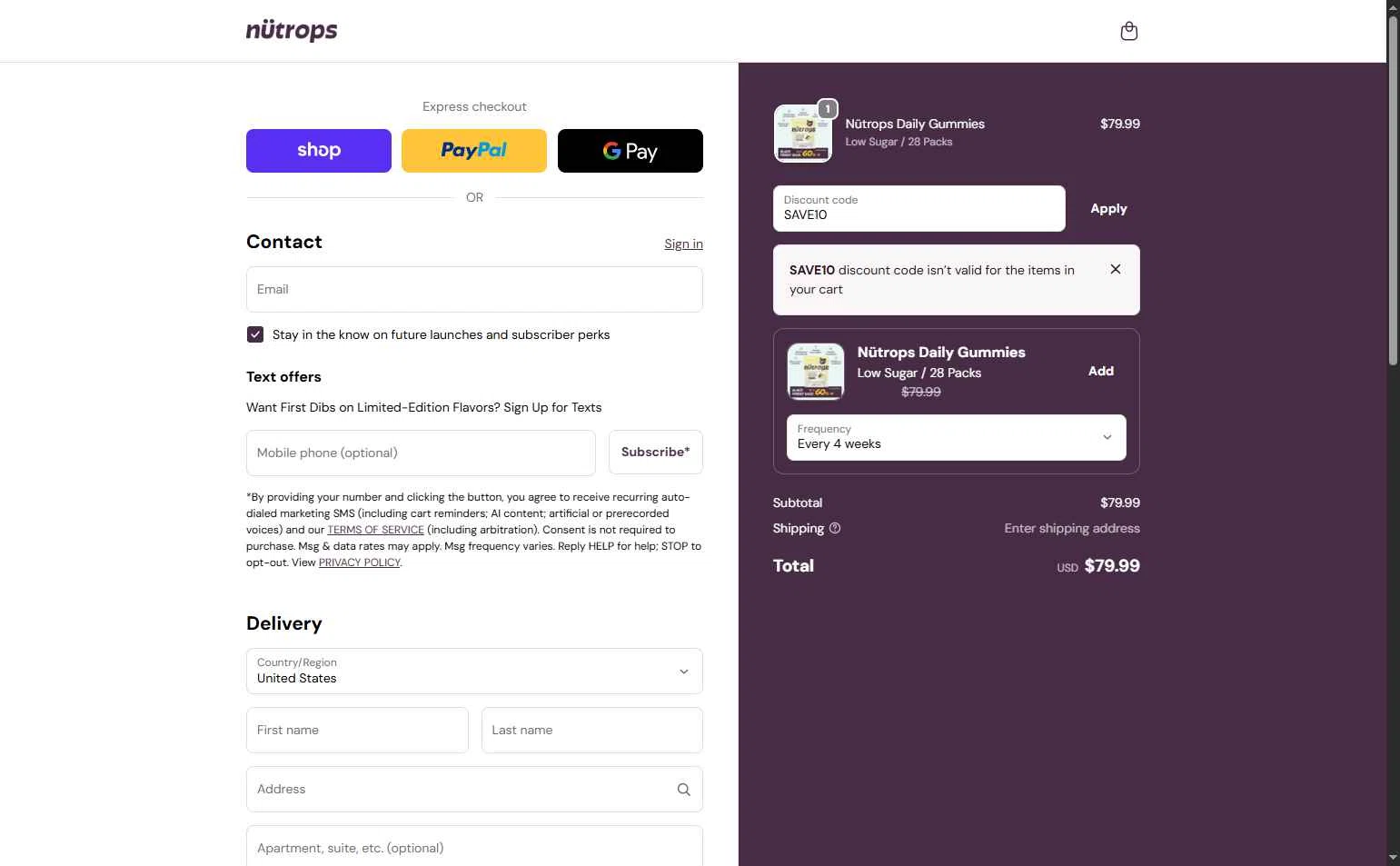Image resolution: width=1400 pixels, height=866 pixels.
Task: Click the address search magnifier icon
Action: tap(684, 790)
